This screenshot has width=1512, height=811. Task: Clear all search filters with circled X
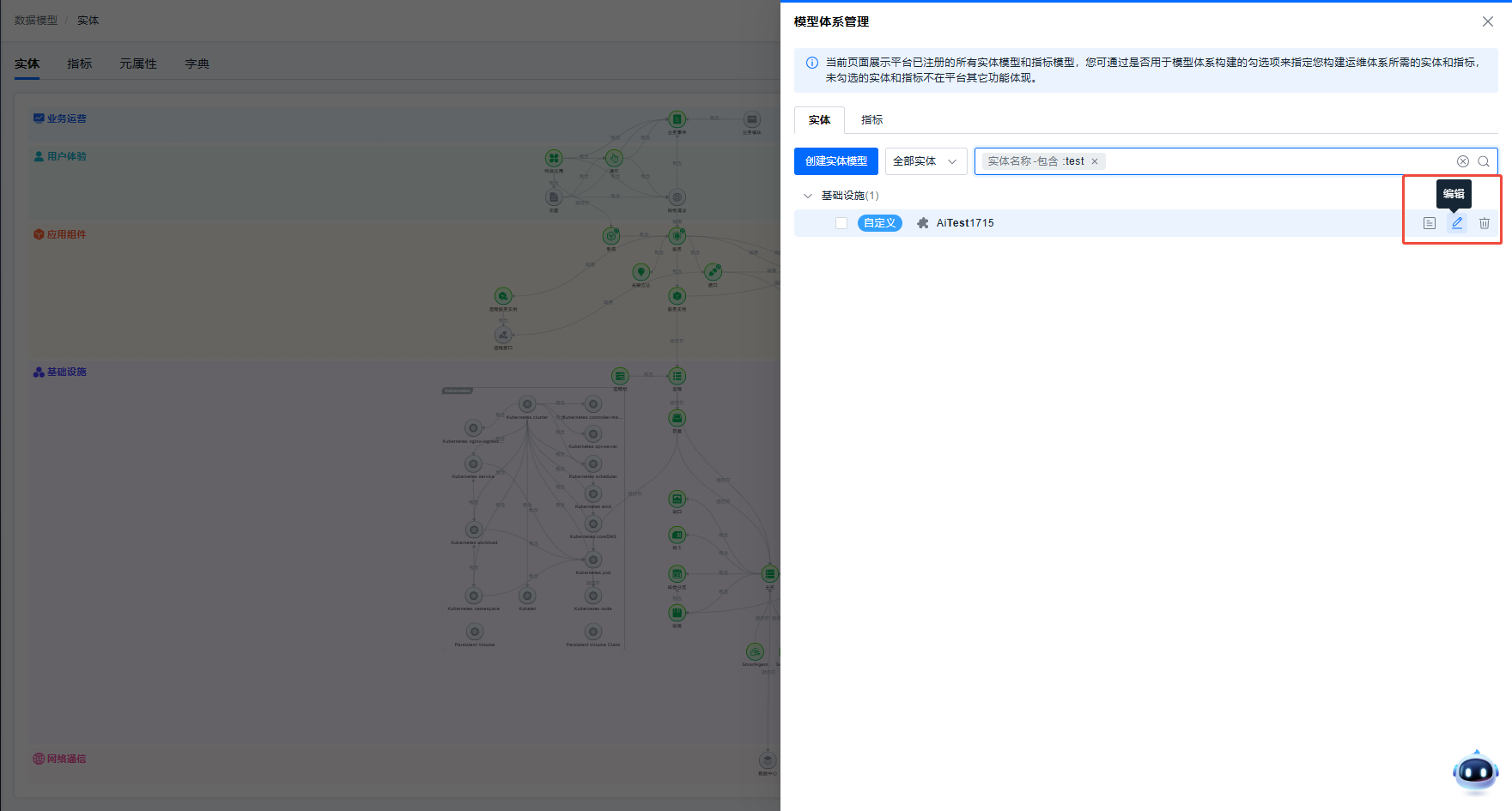point(1463,161)
